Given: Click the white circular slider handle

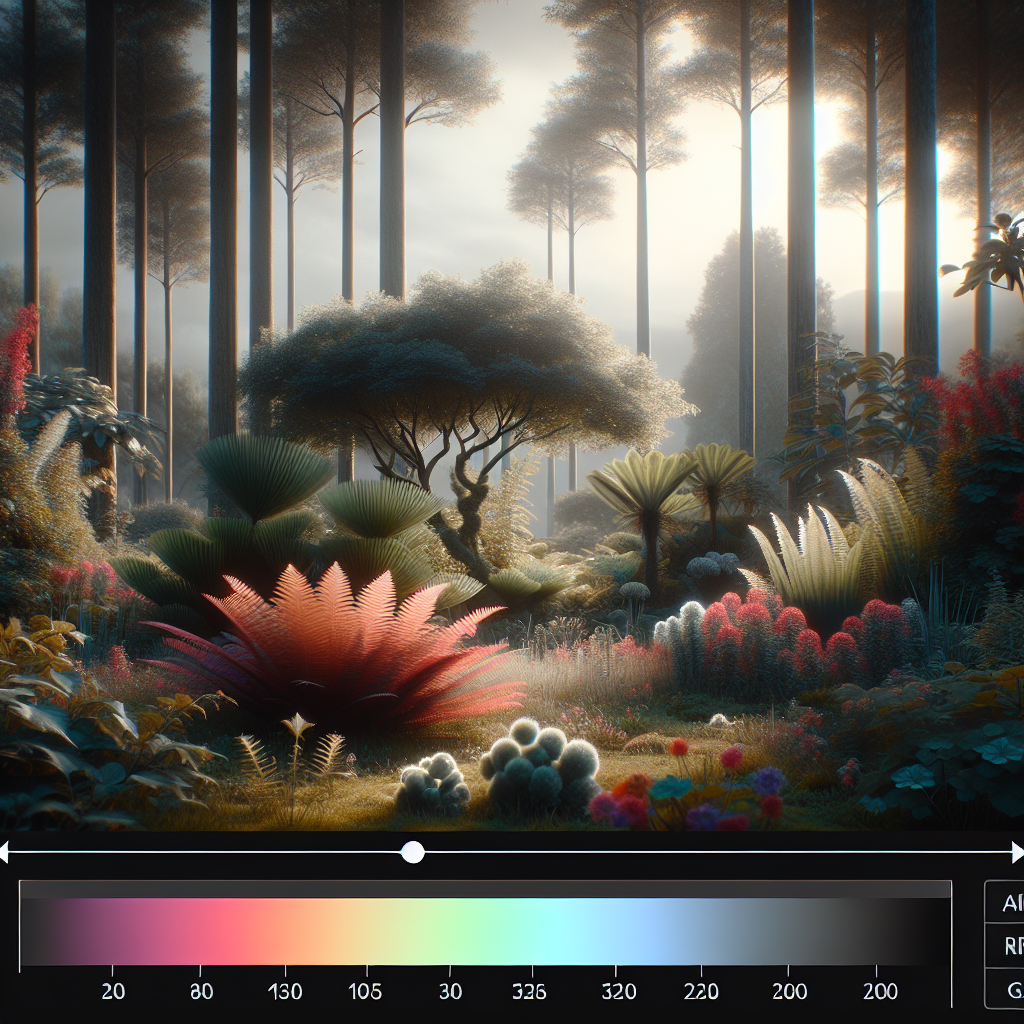Looking at the screenshot, I should point(412,852).
